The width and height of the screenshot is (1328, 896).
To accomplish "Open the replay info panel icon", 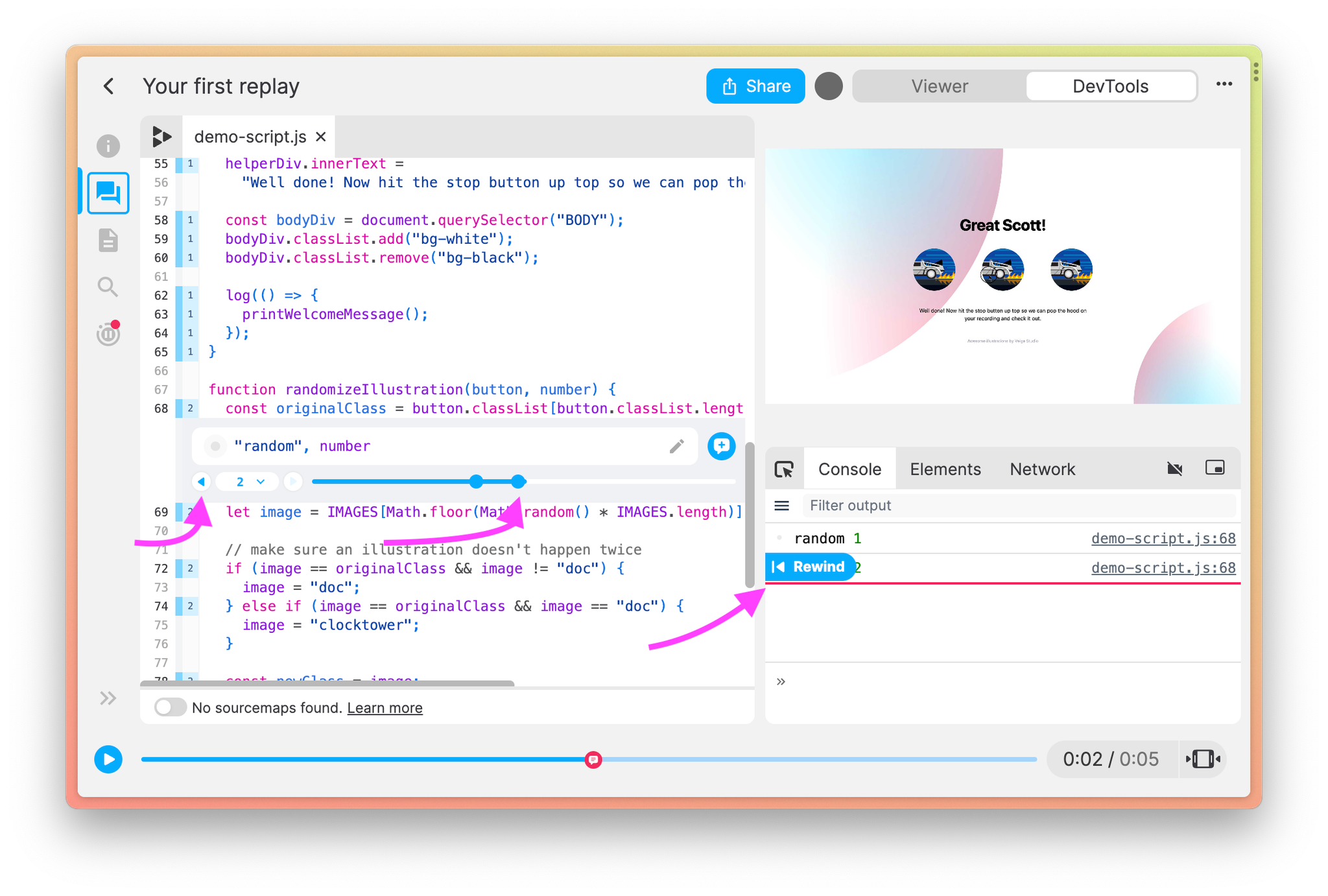I will click(108, 146).
